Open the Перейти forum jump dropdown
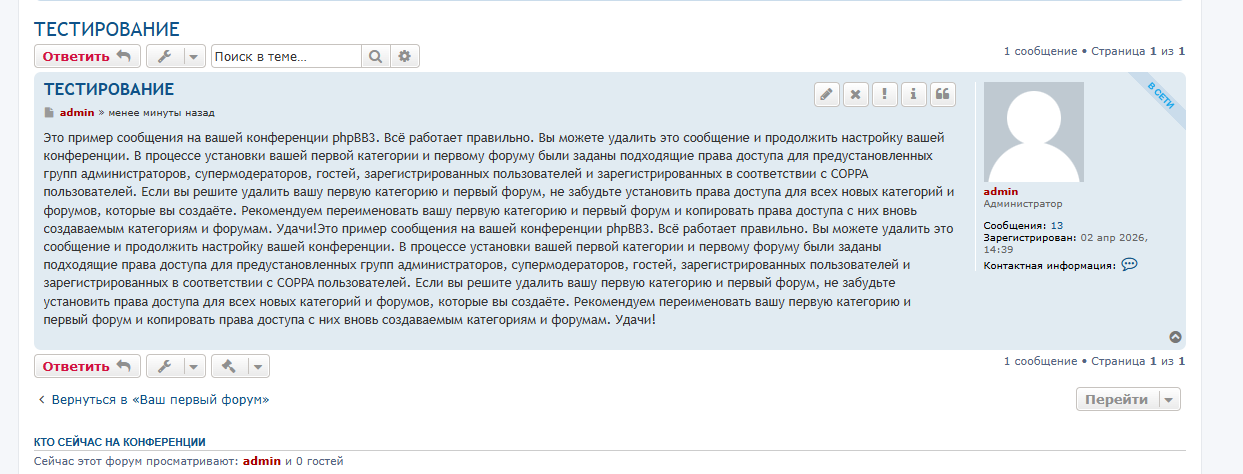The width and height of the screenshot is (1243, 474). [1128, 399]
